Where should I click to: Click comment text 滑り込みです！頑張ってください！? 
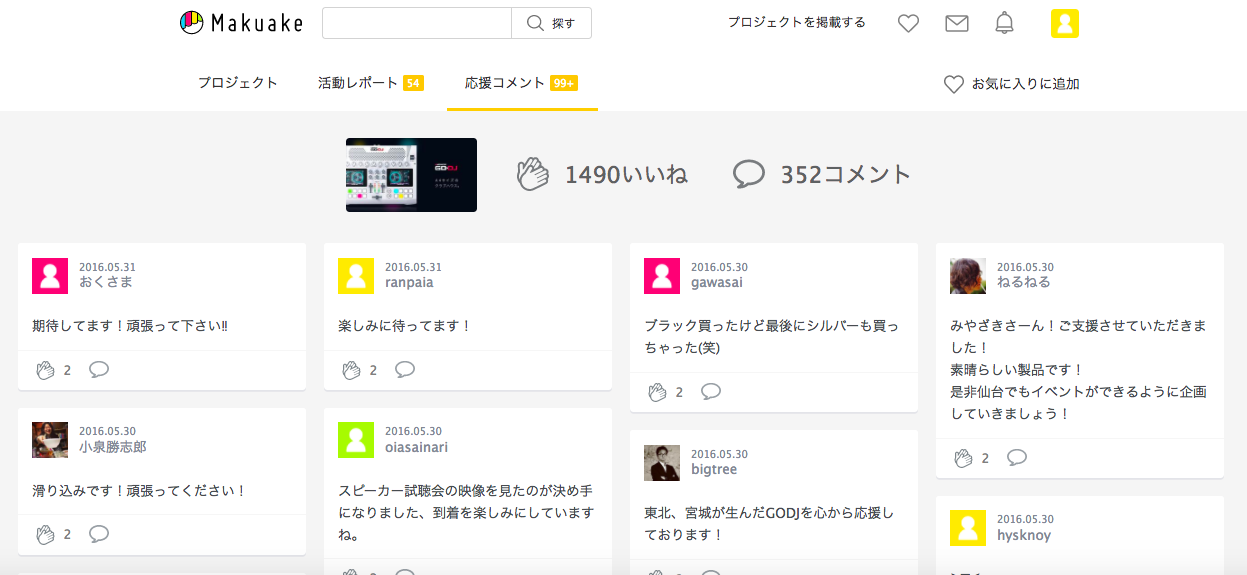click(x=139, y=491)
